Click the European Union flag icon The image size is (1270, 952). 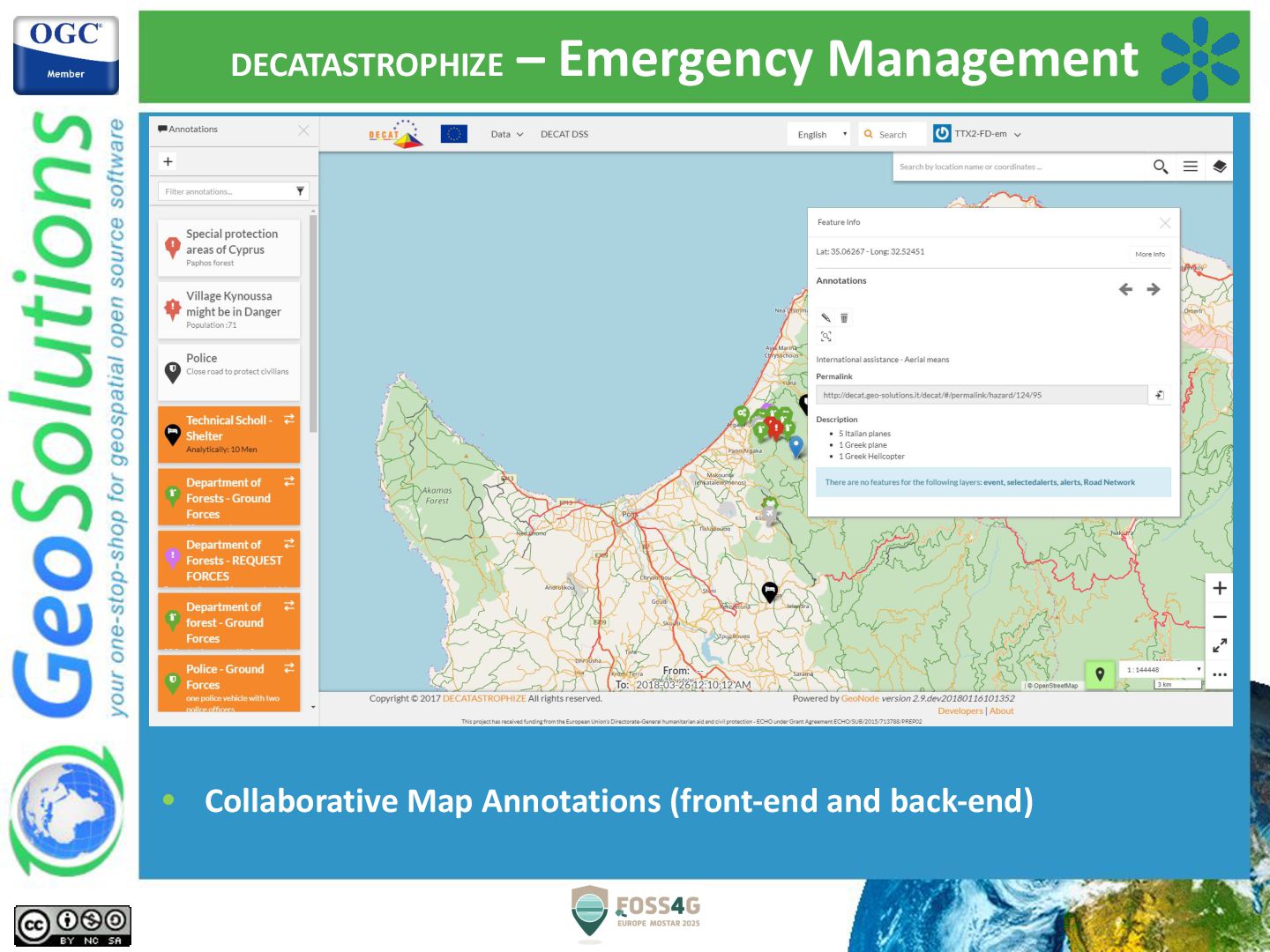click(453, 134)
